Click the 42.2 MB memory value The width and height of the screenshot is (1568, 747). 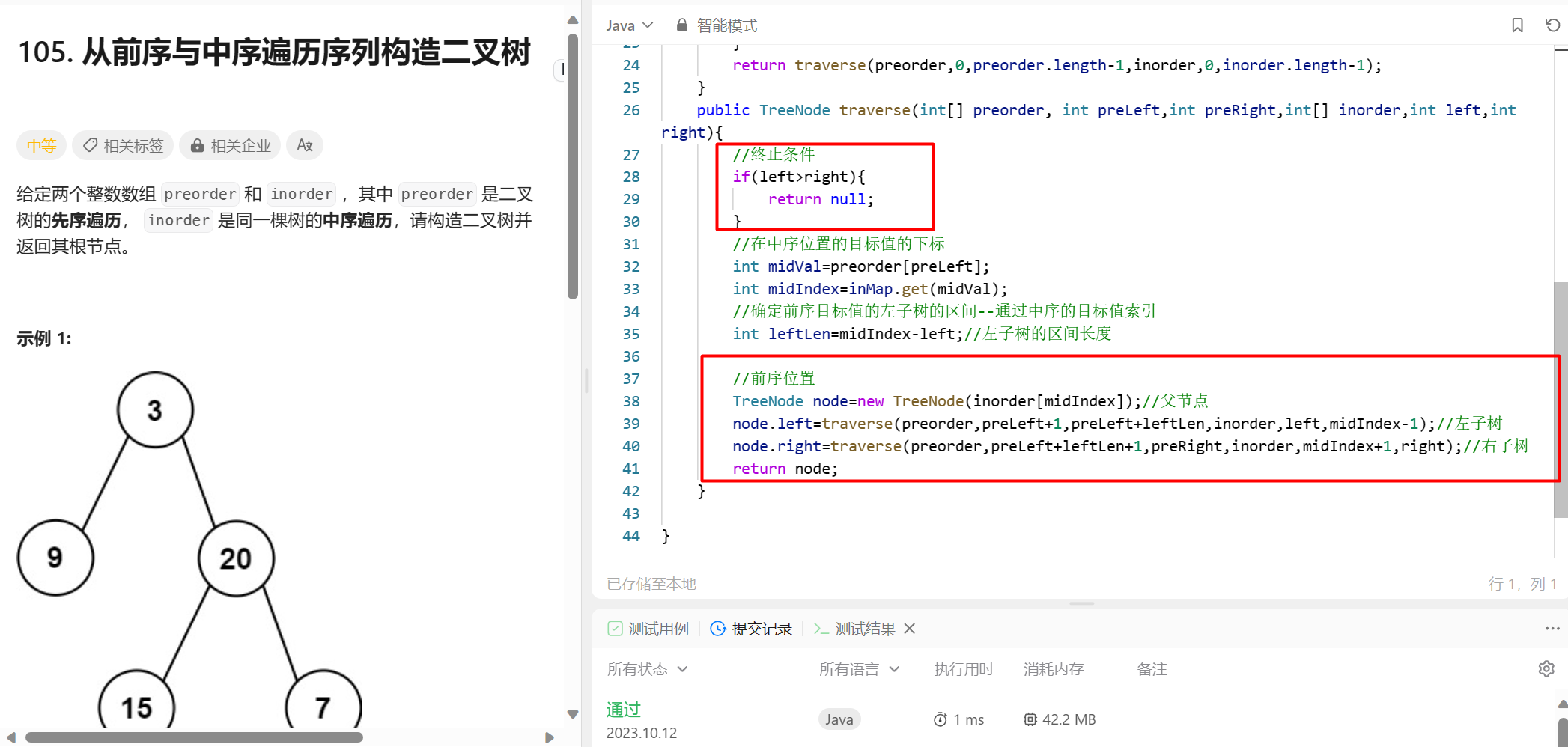1060,719
